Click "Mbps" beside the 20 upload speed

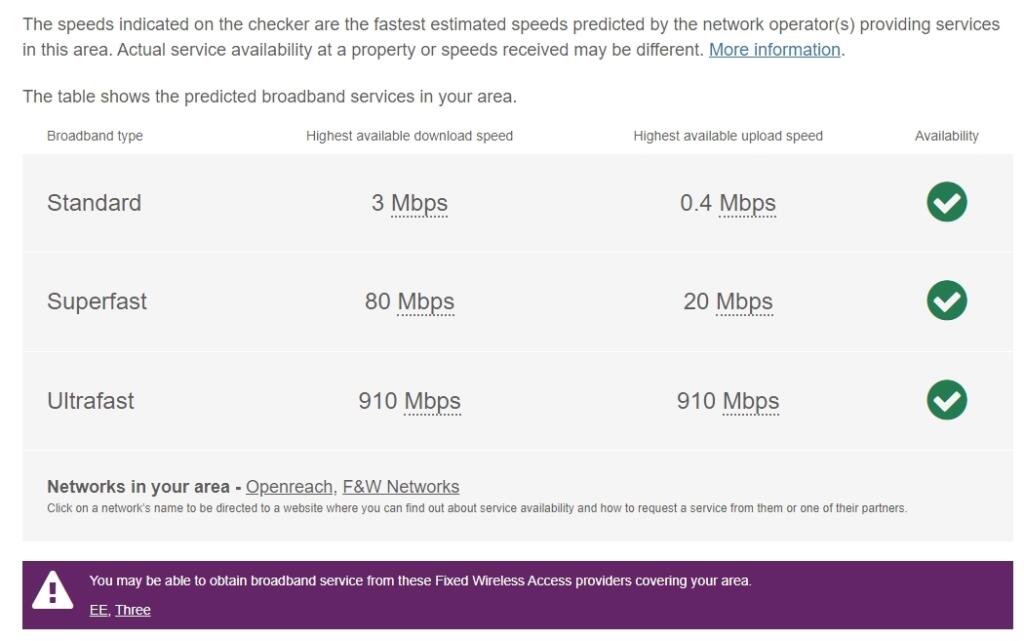pyautogui.click(x=744, y=301)
